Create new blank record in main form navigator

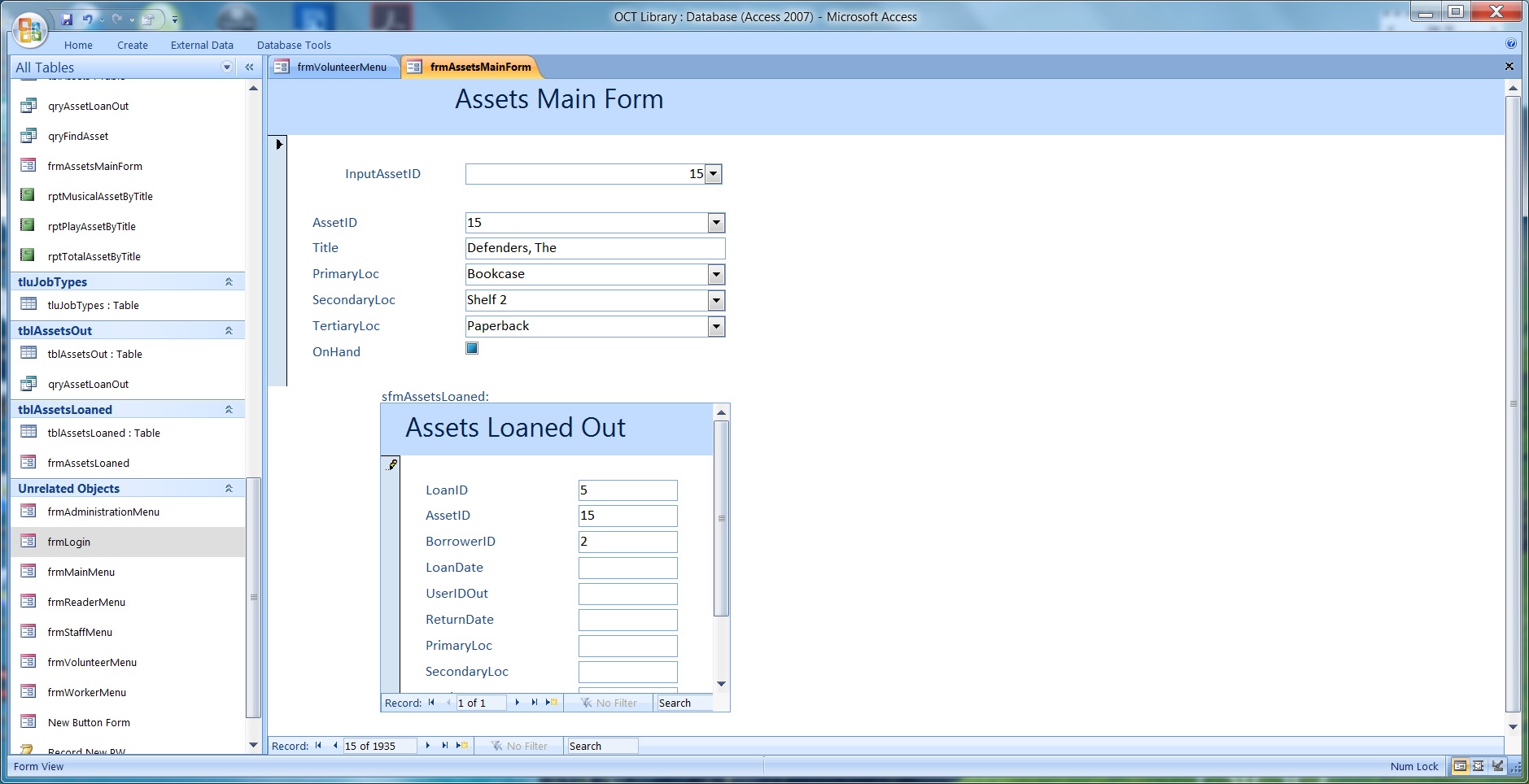[x=462, y=746]
